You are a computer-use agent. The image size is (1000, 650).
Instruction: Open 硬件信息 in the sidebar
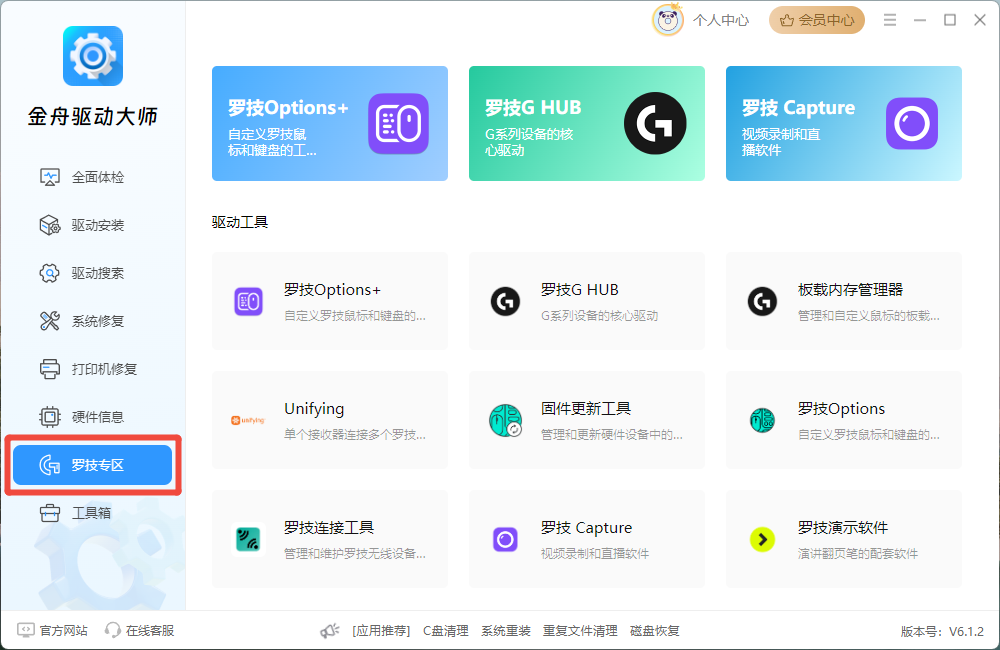(x=92, y=417)
